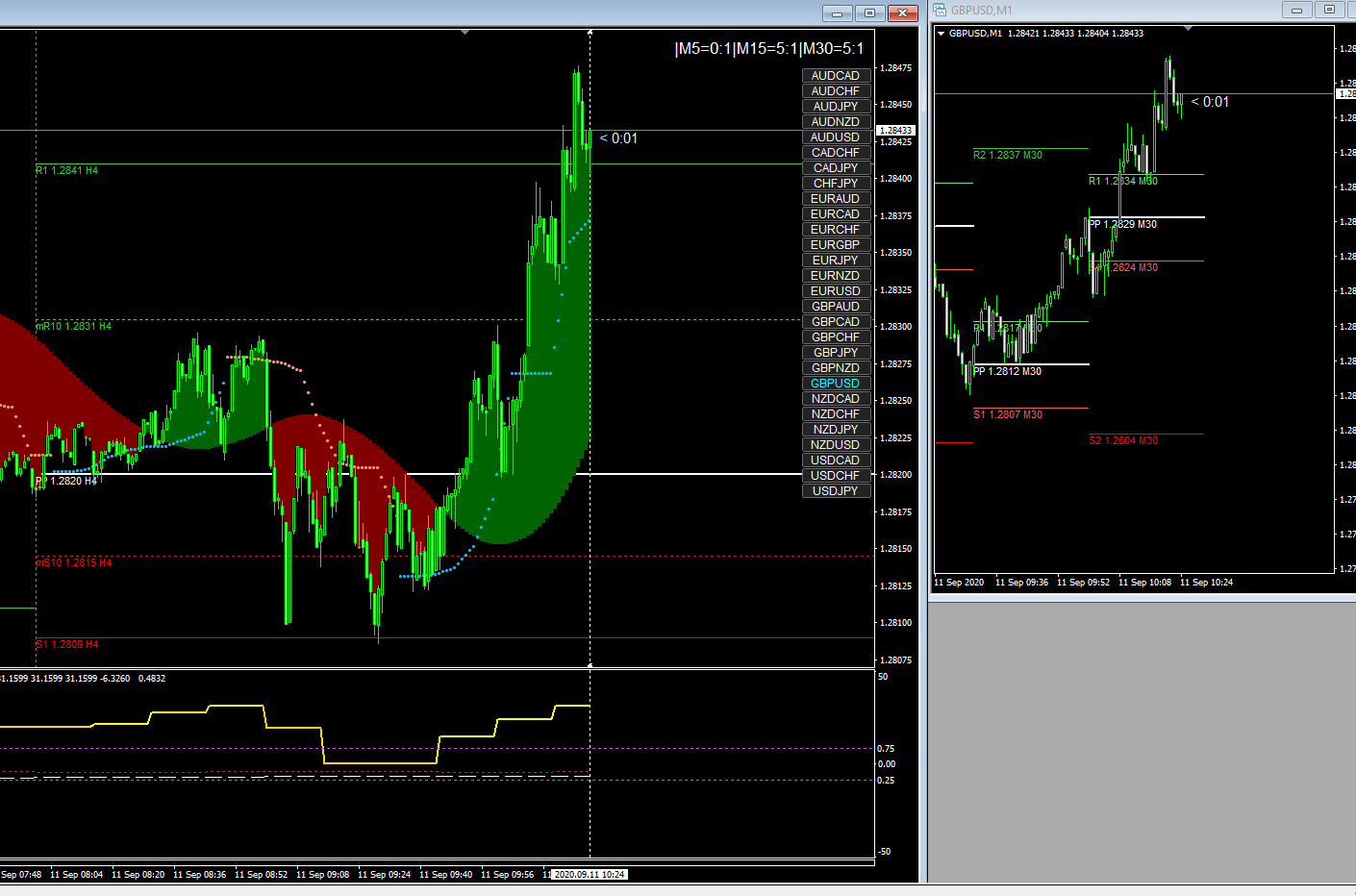Open the EURUSD pair

coord(836,291)
